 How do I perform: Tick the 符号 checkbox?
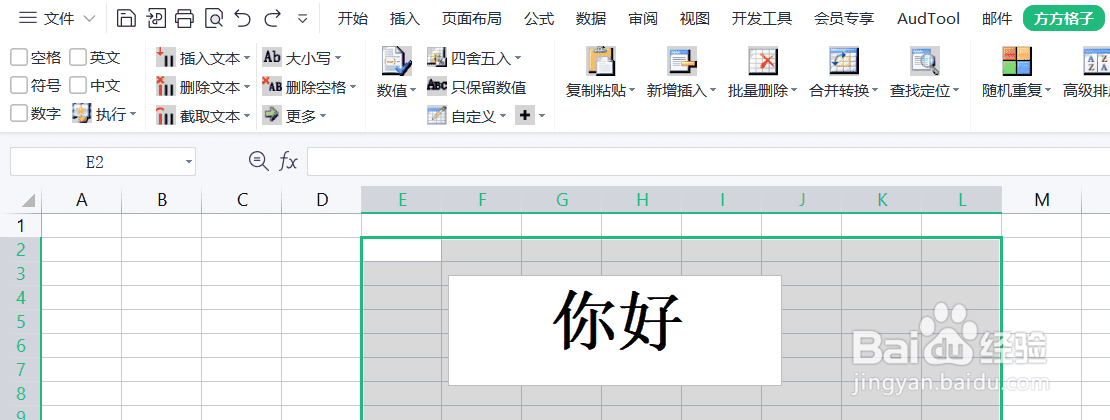(x=19, y=86)
